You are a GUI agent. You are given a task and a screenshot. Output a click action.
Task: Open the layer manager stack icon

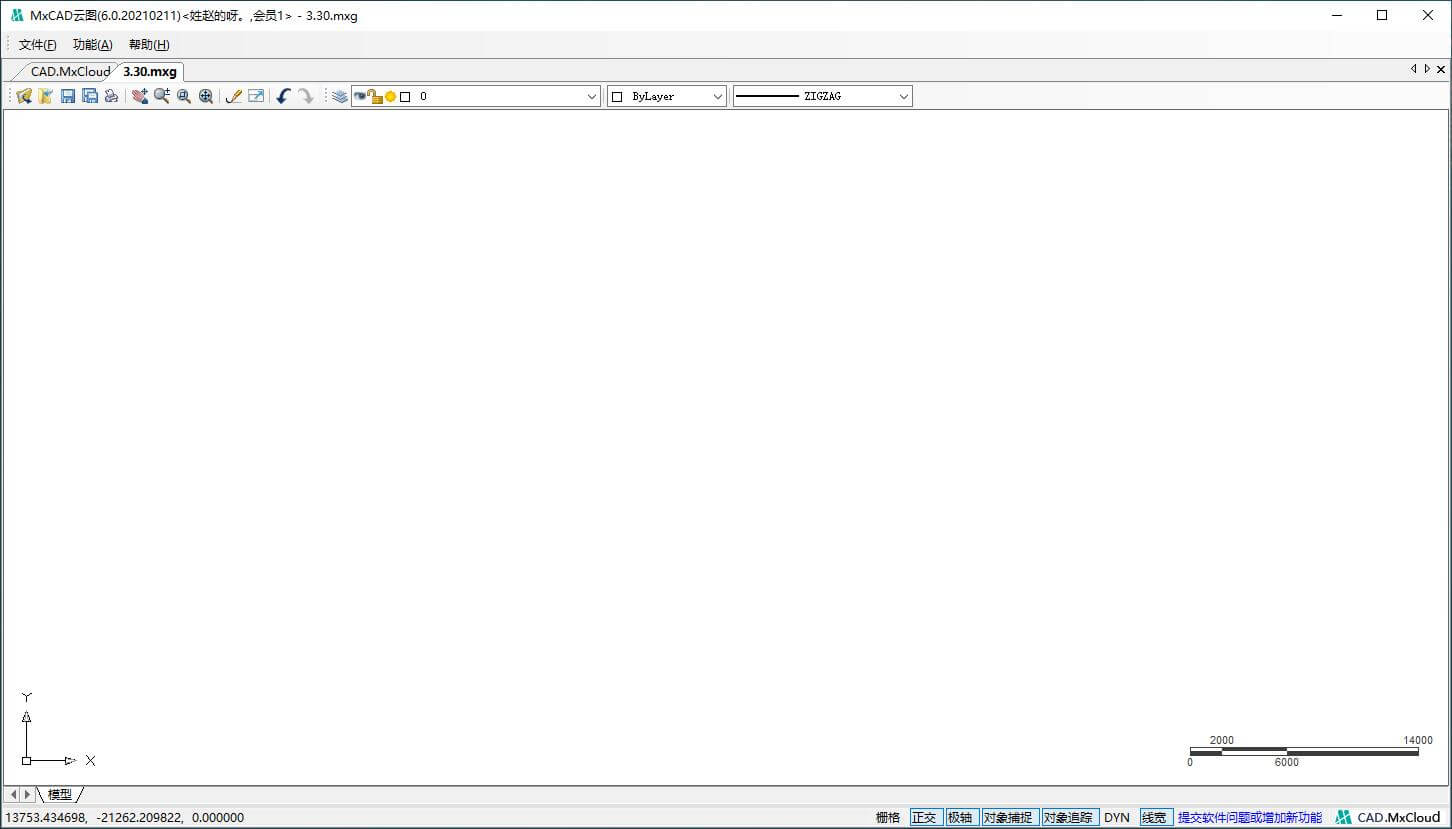[340, 96]
